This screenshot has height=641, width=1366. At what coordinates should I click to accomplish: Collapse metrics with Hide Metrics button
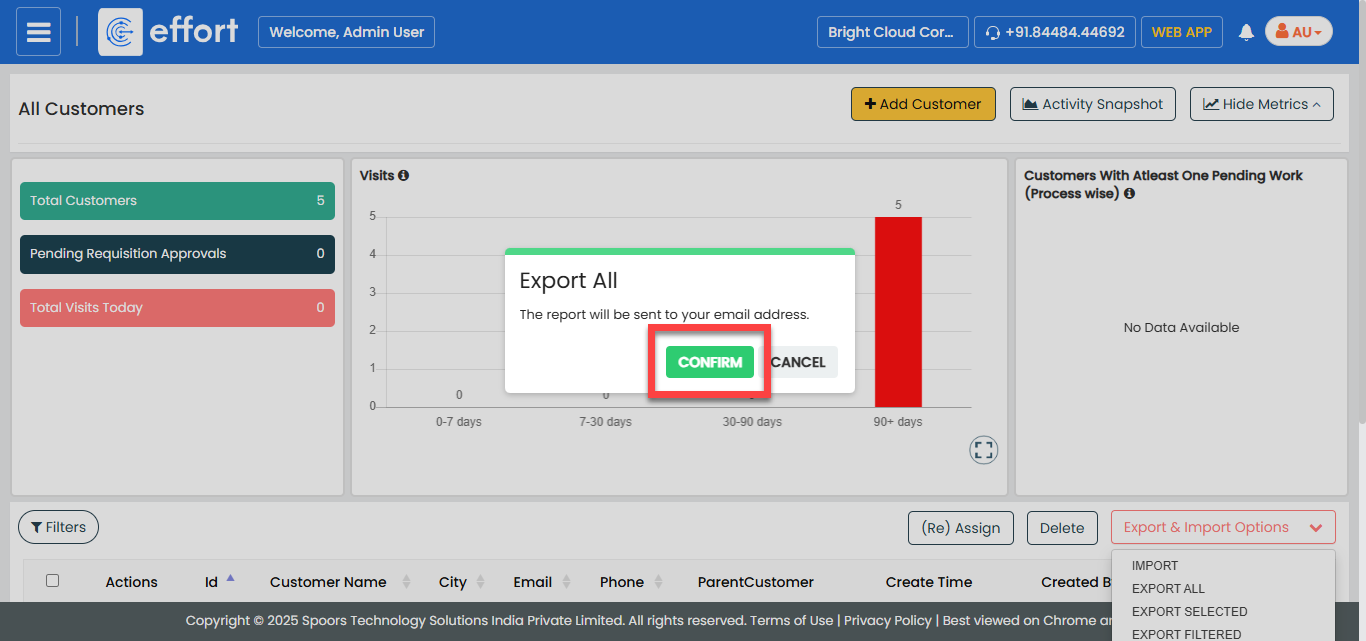coord(1261,104)
